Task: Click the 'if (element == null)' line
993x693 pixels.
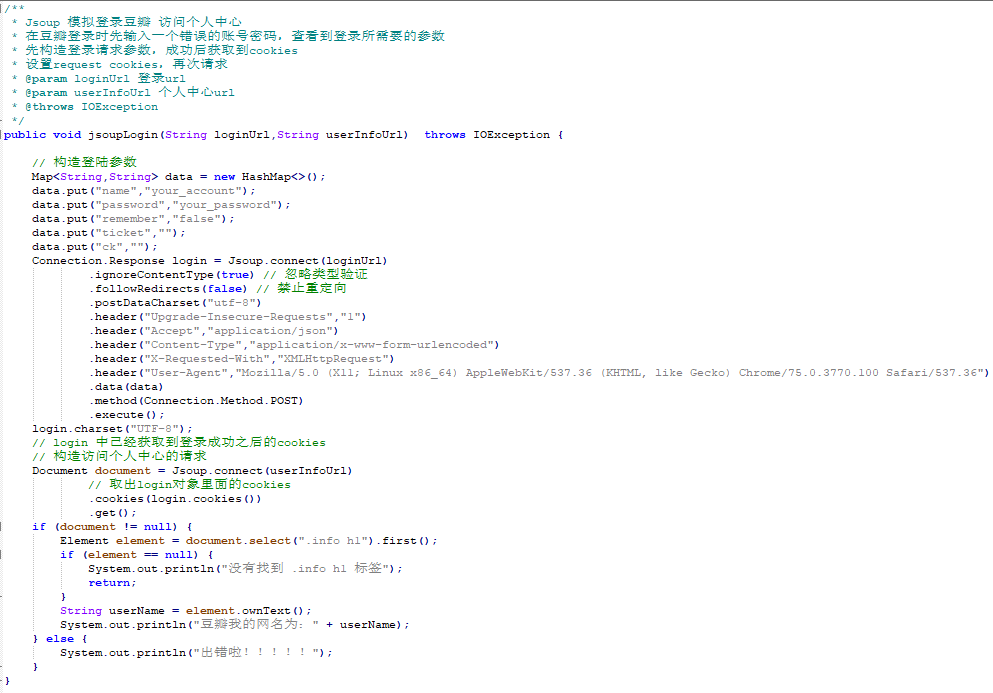Action: (137, 555)
